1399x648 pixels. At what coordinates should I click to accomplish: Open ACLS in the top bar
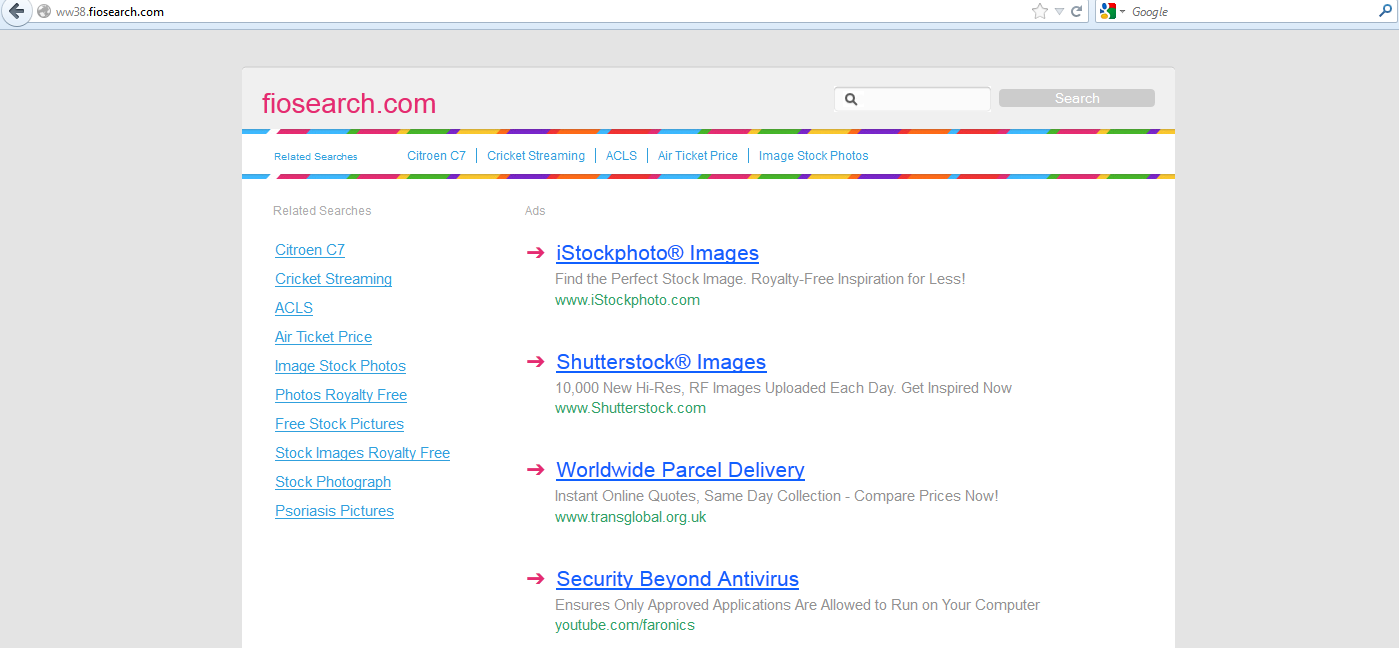click(x=621, y=156)
